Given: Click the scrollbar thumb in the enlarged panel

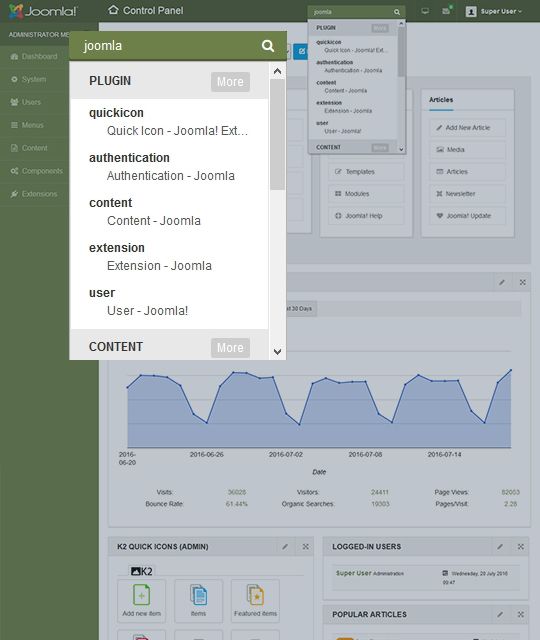Looking at the screenshot, I should coord(277,135).
